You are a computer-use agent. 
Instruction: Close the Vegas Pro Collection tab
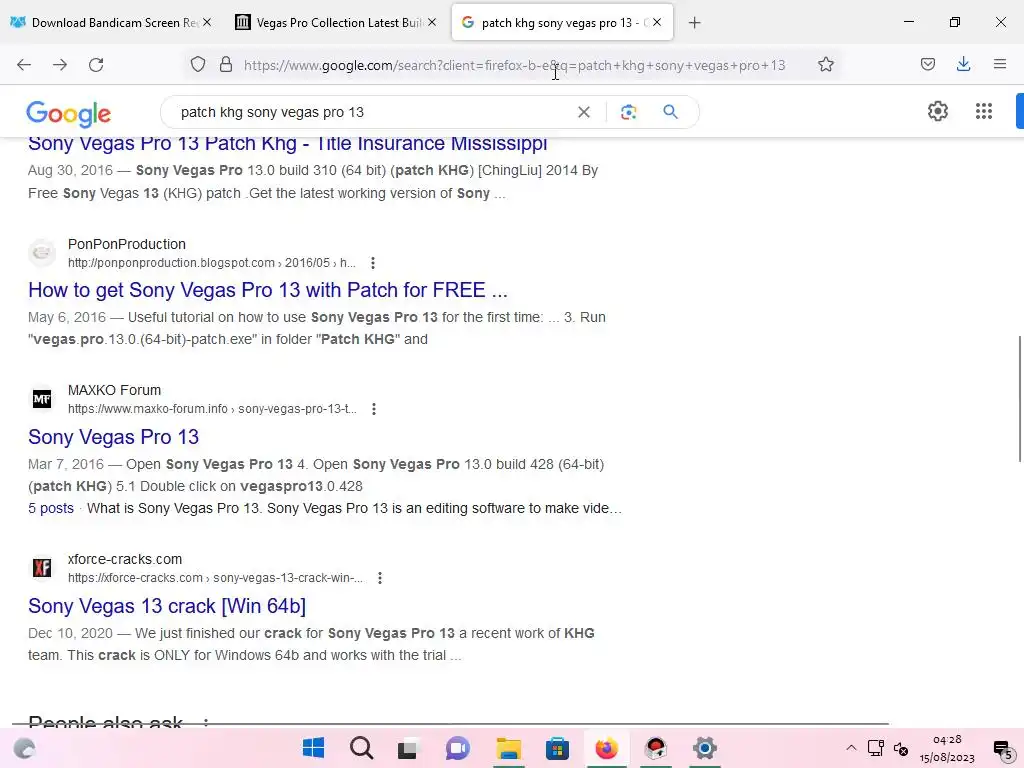pos(432,22)
